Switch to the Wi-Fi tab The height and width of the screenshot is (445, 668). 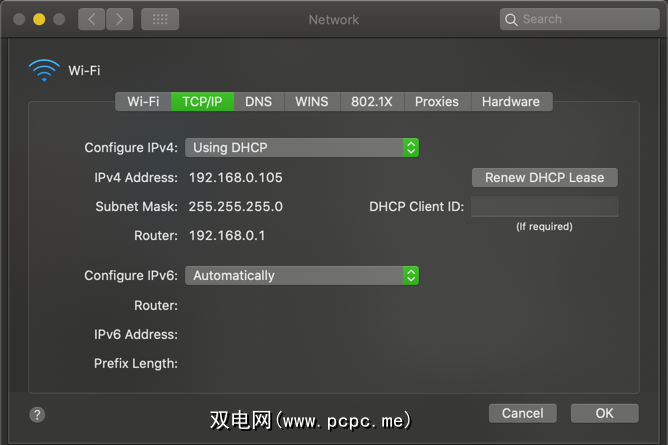(143, 101)
